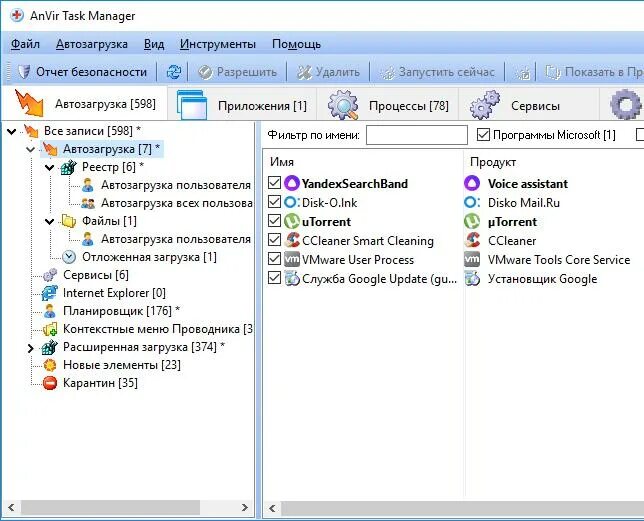Open the Security report shield icon
This screenshot has height=521, width=644.
click(24, 72)
